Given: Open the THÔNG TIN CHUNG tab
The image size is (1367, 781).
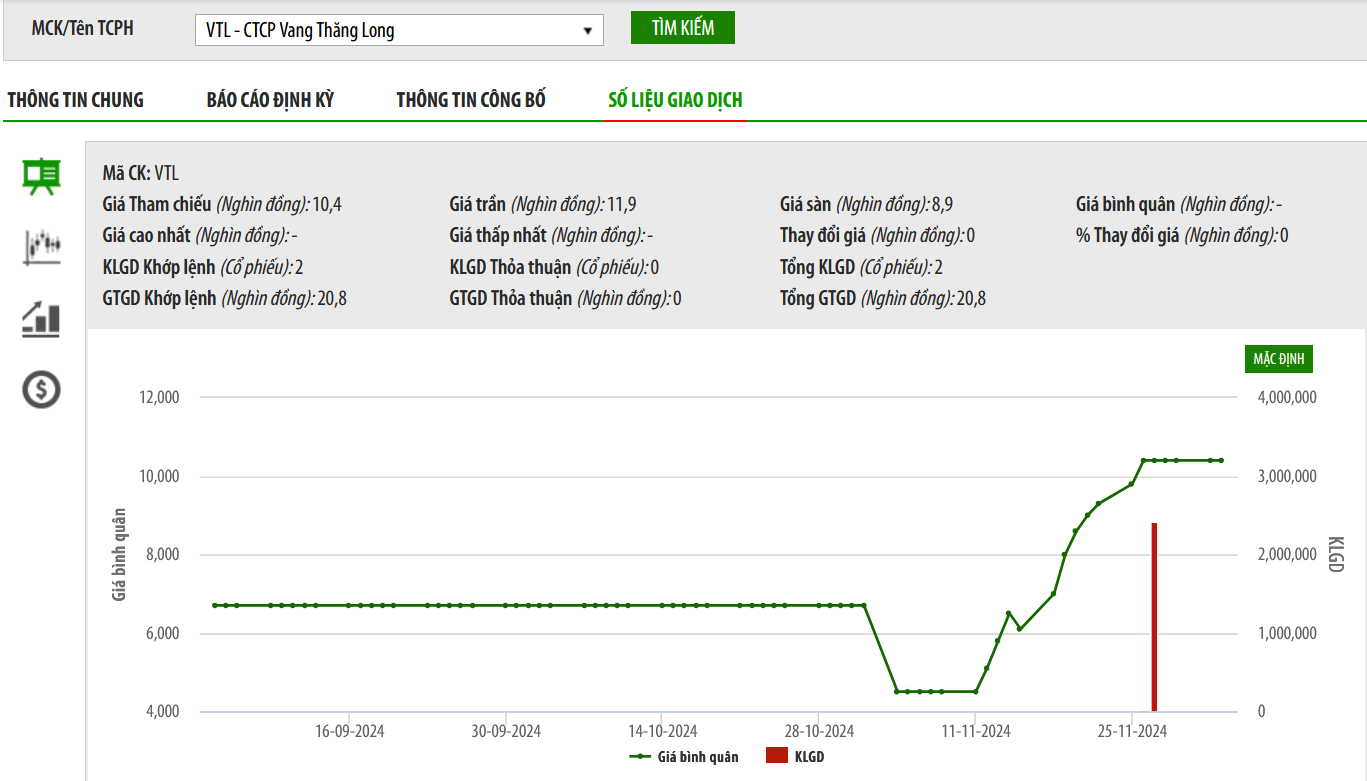Looking at the screenshot, I should pyautogui.click(x=76, y=100).
